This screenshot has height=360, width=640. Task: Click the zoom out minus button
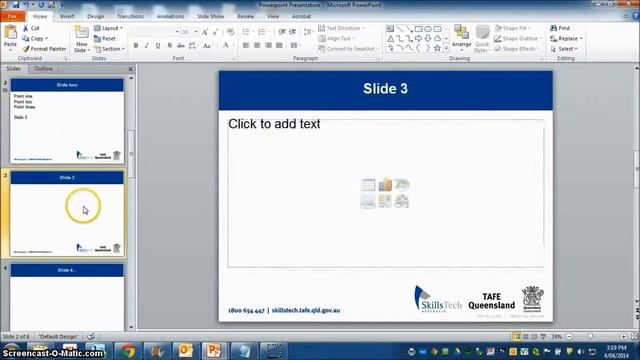[x=569, y=336]
